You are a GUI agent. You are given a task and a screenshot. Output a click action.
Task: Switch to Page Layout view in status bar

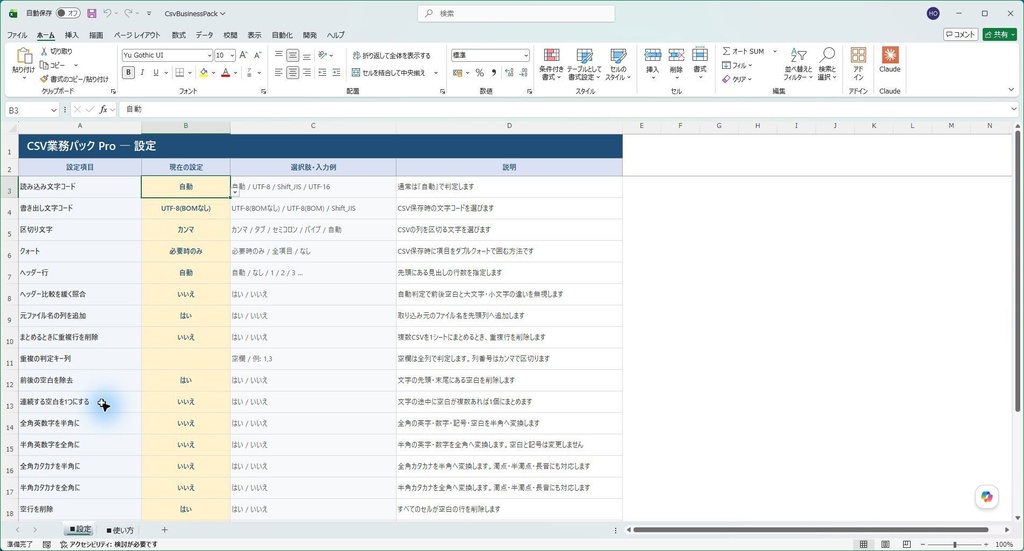(885, 544)
